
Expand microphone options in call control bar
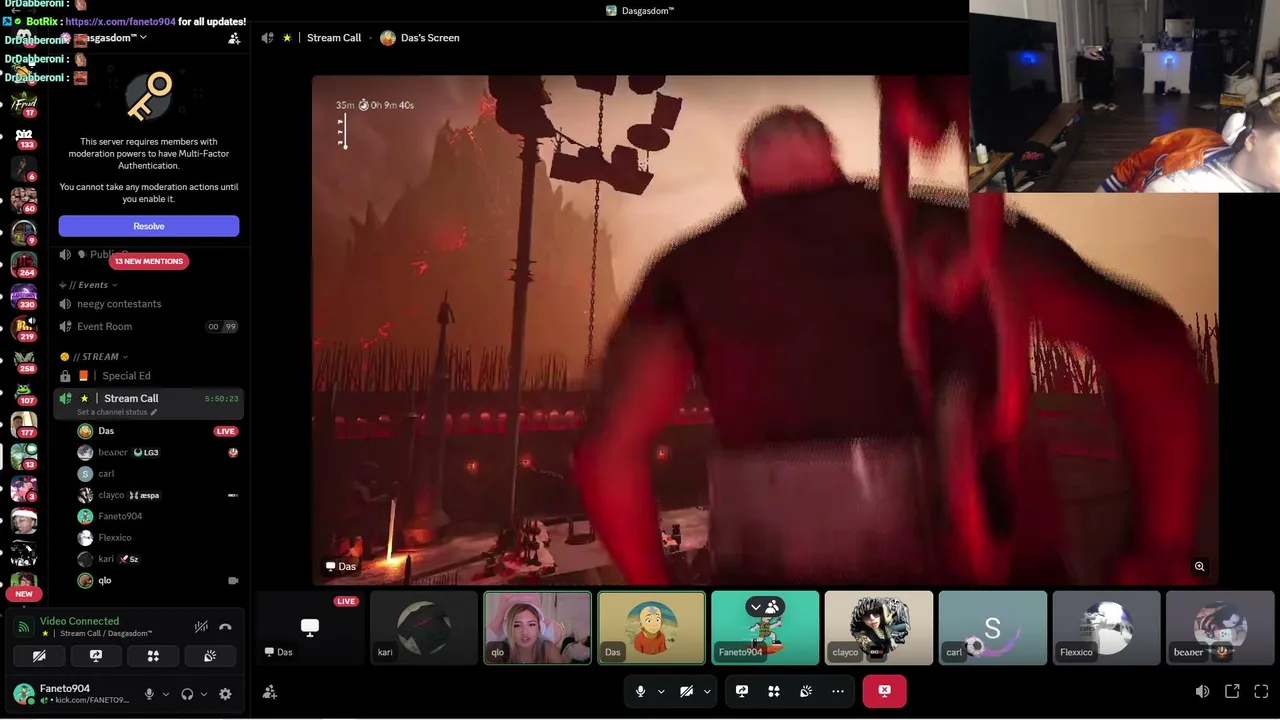coord(661,691)
